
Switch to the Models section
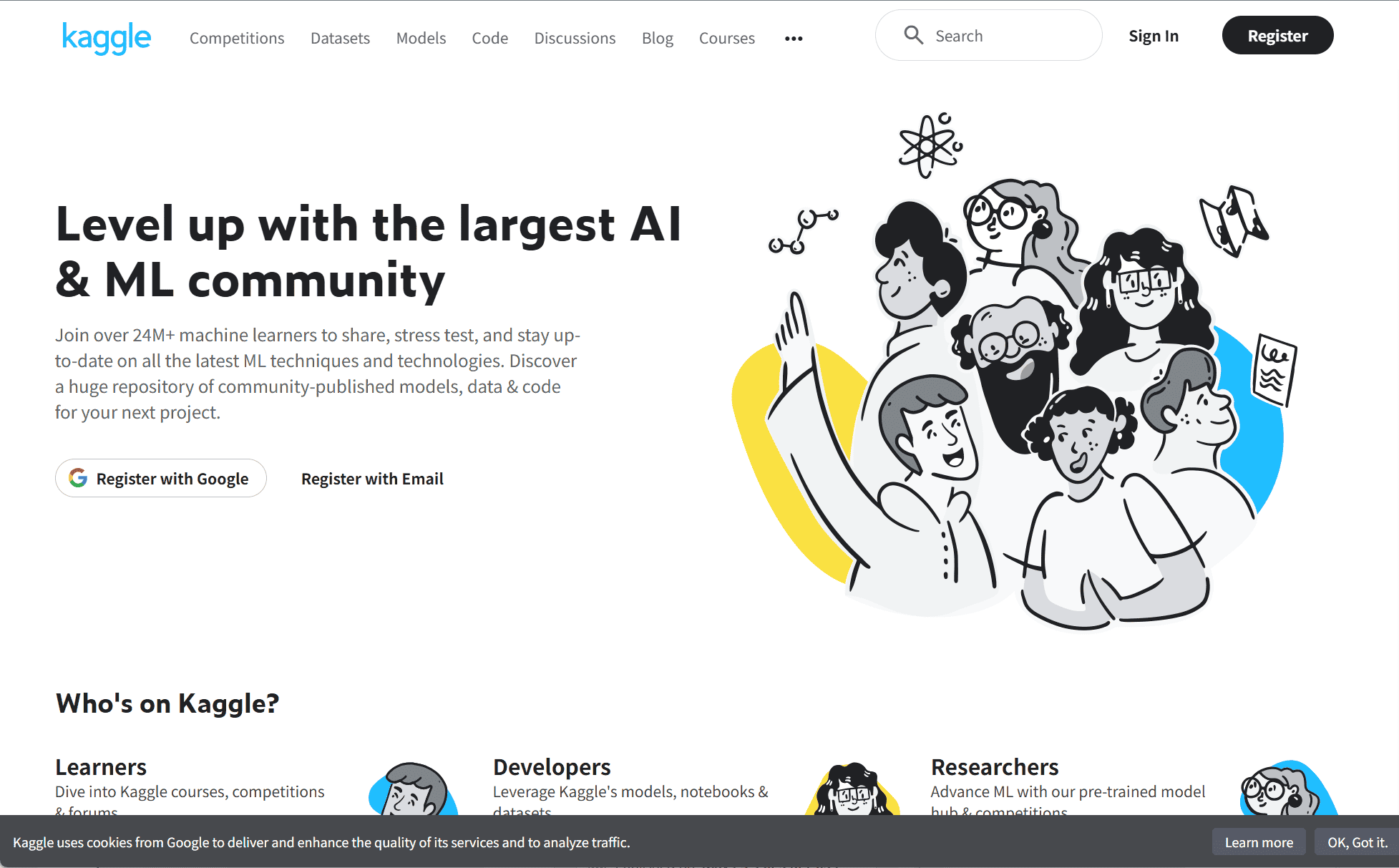421,38
